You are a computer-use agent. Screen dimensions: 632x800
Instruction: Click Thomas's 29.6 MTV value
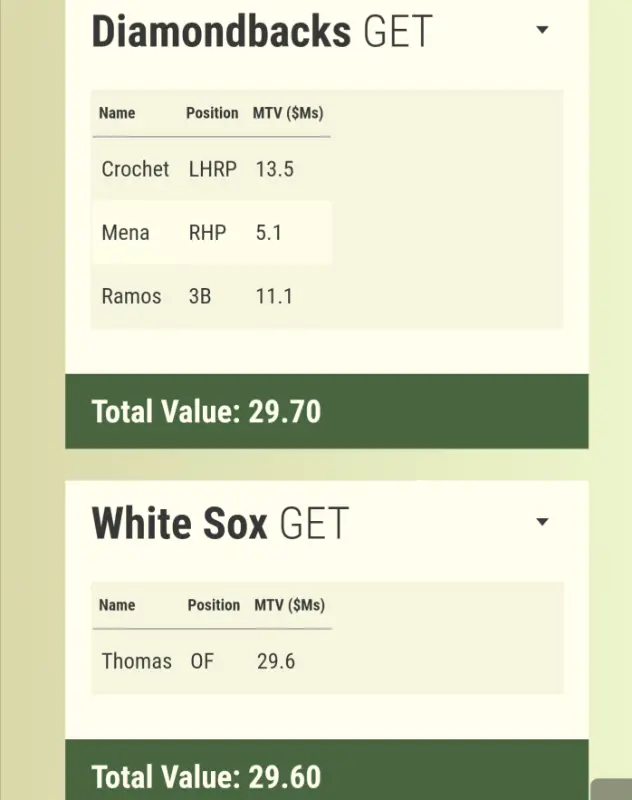[276, 661]
